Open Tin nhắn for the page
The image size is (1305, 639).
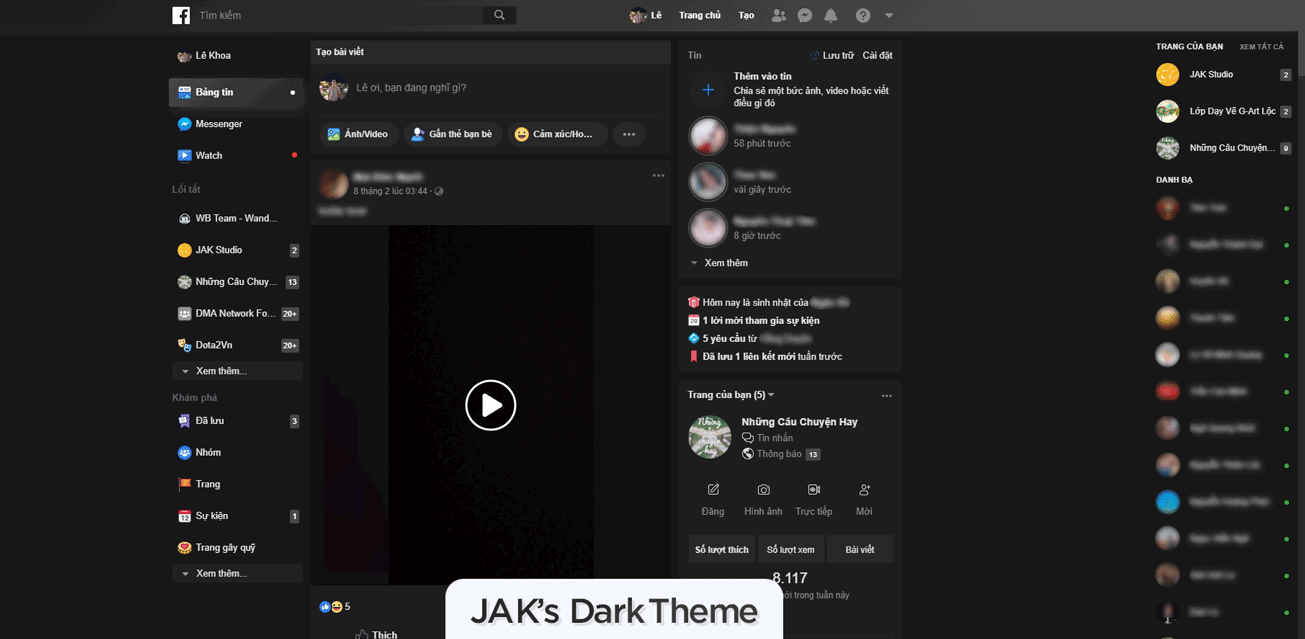tap(768, 438)
